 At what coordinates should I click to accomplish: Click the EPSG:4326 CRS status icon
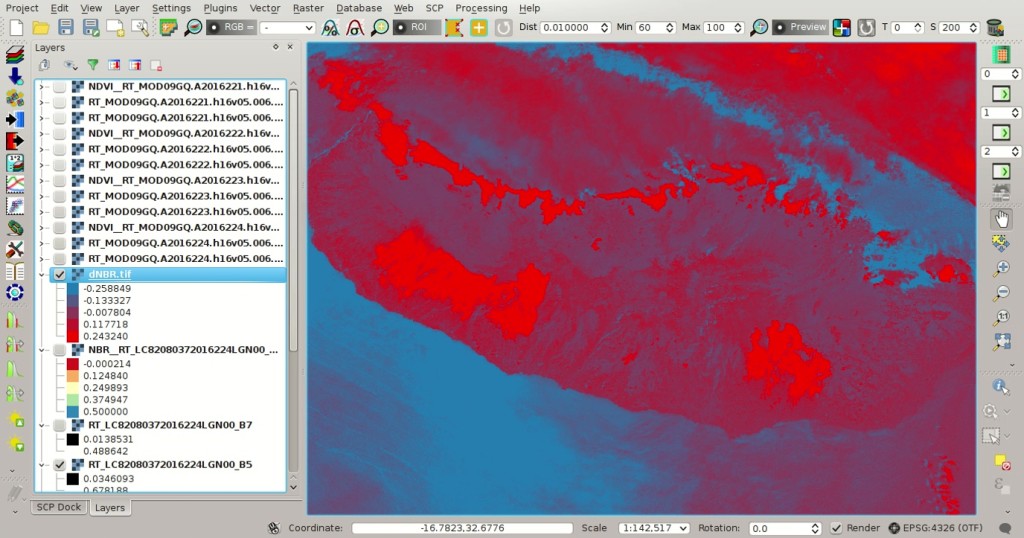coord(894,528)
